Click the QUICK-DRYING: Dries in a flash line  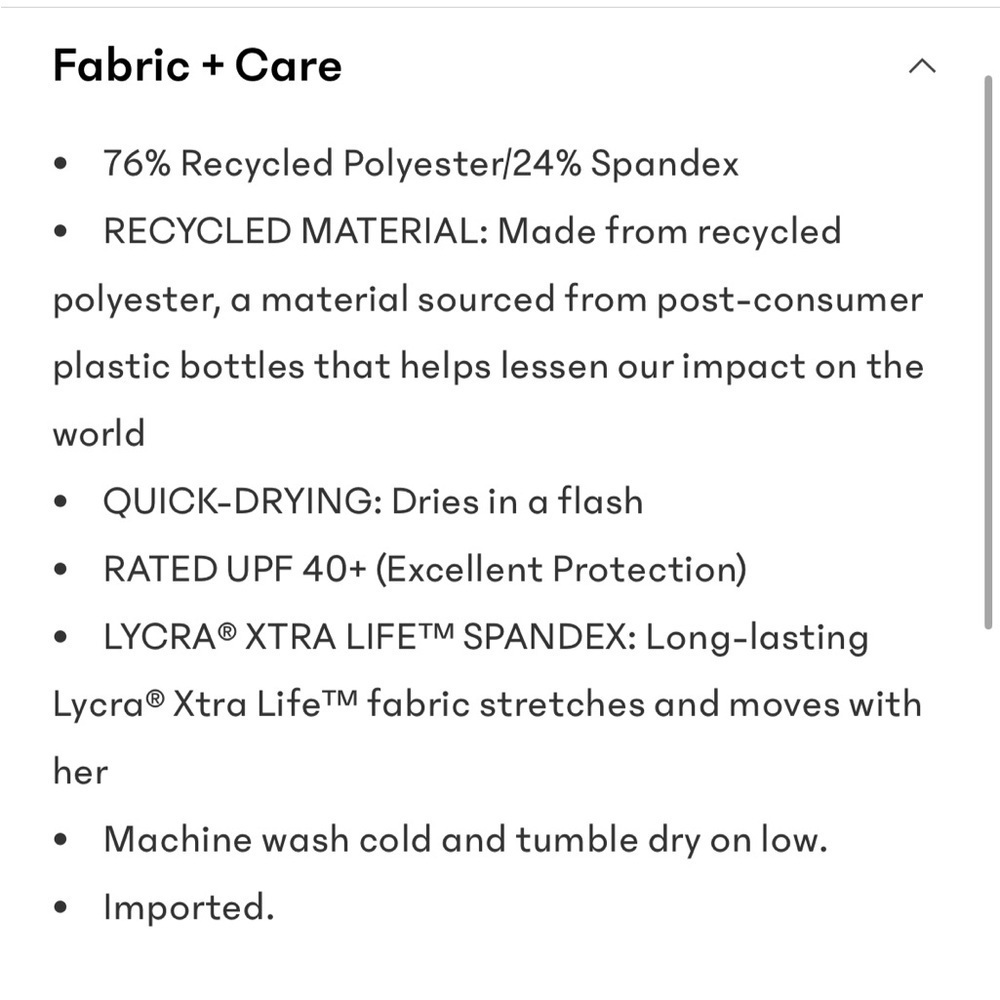(x=373, y=501)
